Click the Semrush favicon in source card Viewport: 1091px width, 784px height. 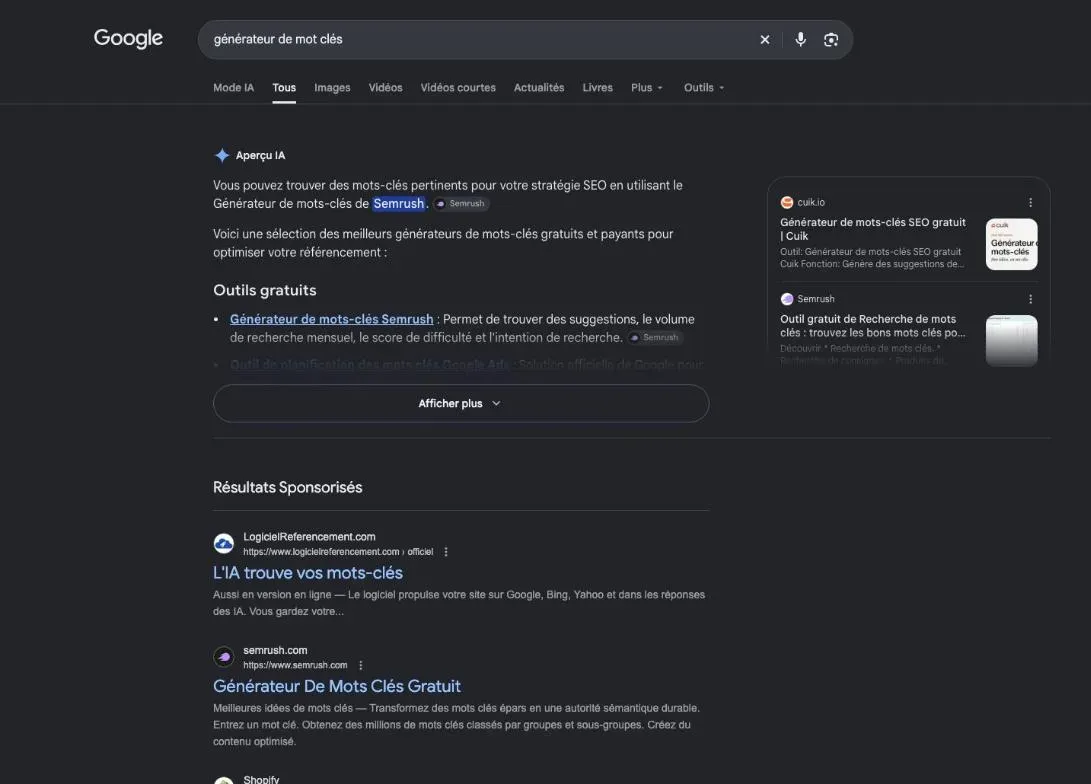click(787, 299)
